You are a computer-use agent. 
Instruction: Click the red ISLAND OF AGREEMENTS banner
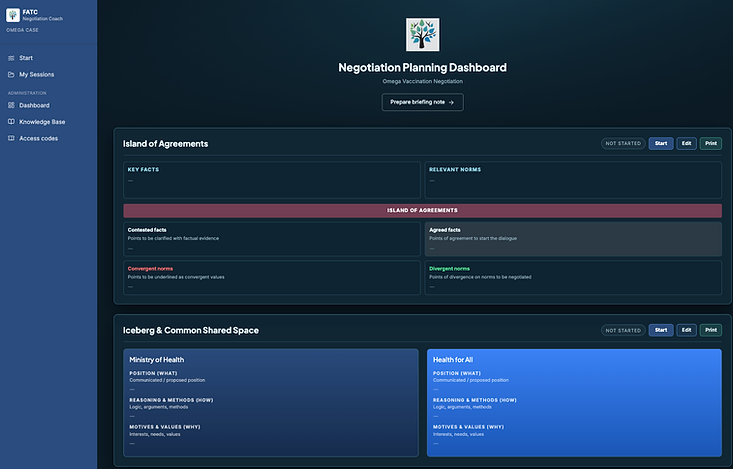[x=423, y=210]
